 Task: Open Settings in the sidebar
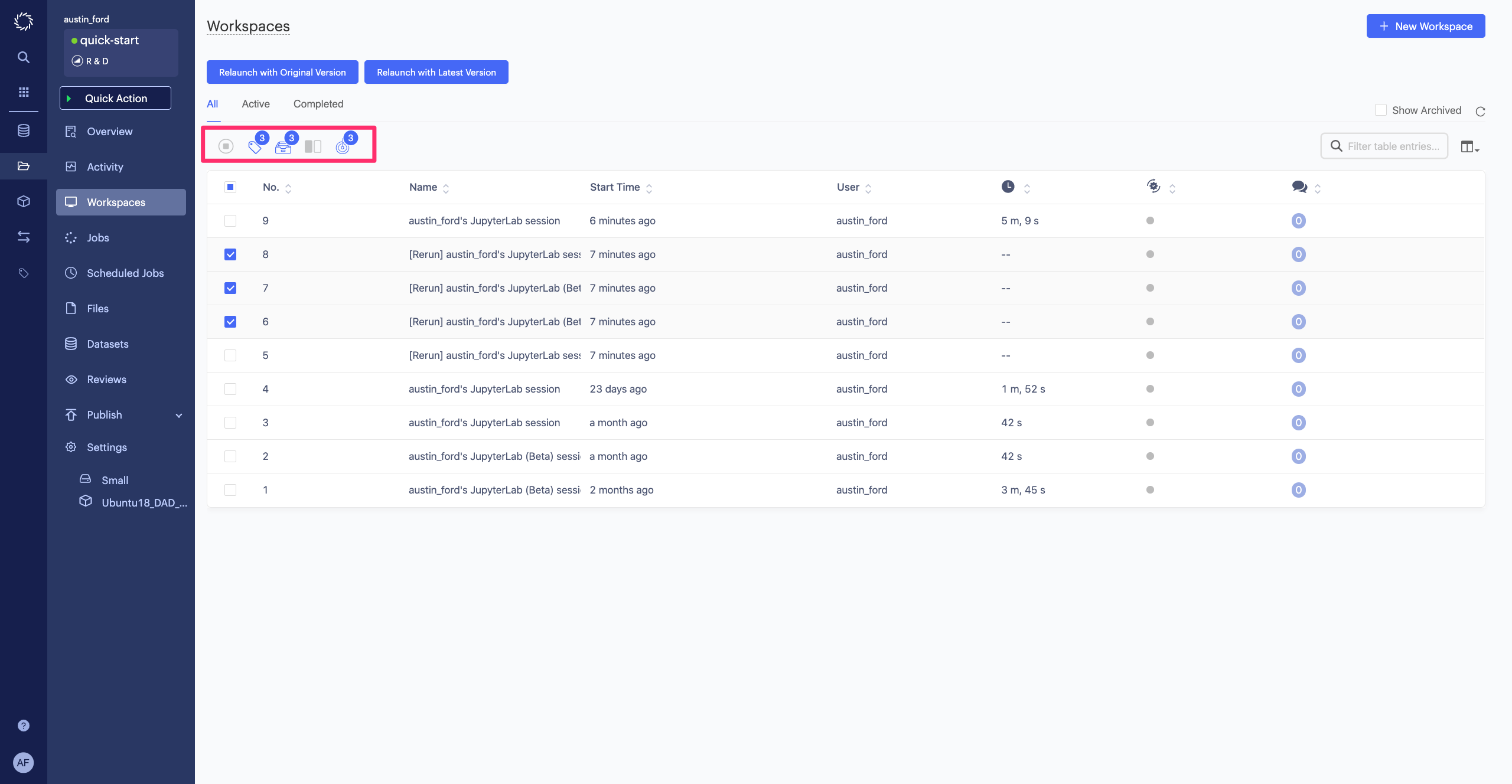pyautogui.click(x=121, y=447)
